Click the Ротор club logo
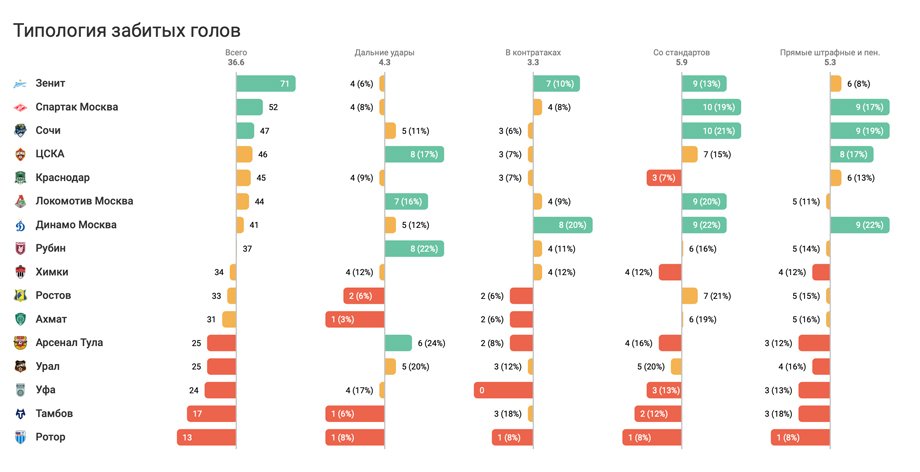Viewport: 920px width, 472px height. (21, 437)
